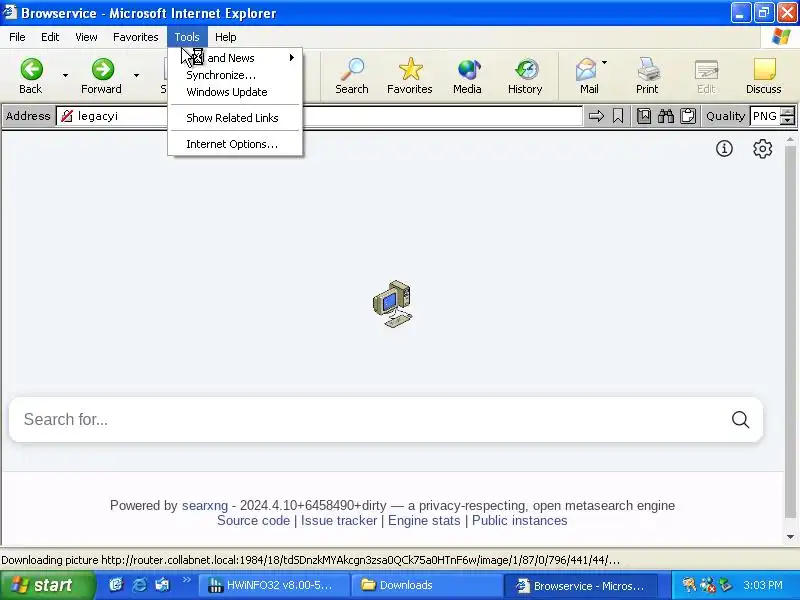Image resolution: width=800 pixels, height=600 pixels.
Task: Open the Edit menu
Action: (x=50, y=37)
